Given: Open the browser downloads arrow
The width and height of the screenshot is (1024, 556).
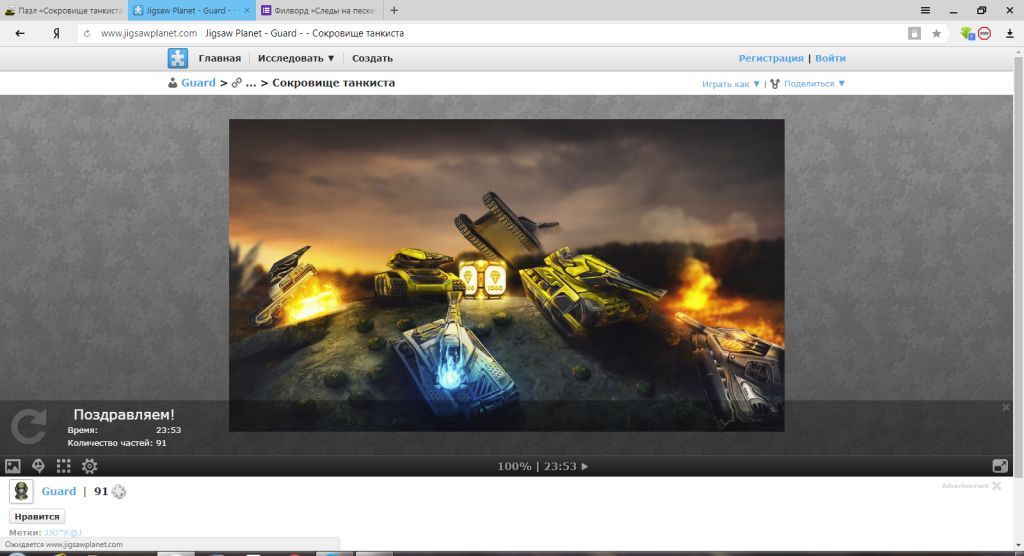Looking at the screenshot, I should (x=1010, y=33).
